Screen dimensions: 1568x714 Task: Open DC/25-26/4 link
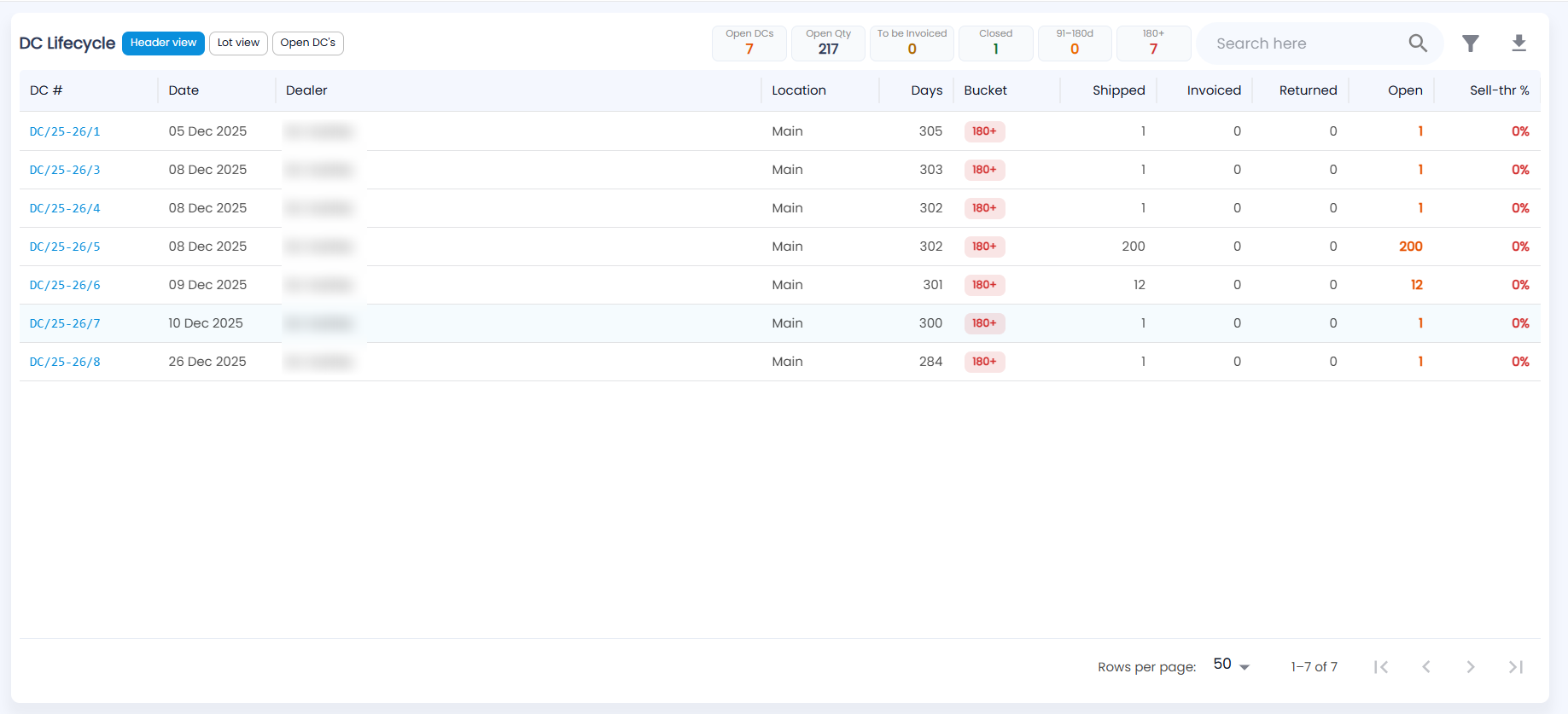click(x=65, y=208)
